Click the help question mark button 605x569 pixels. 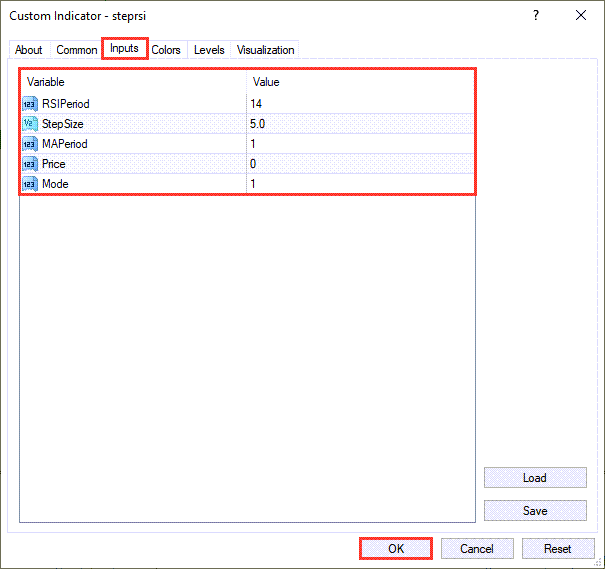coord(536,15)
